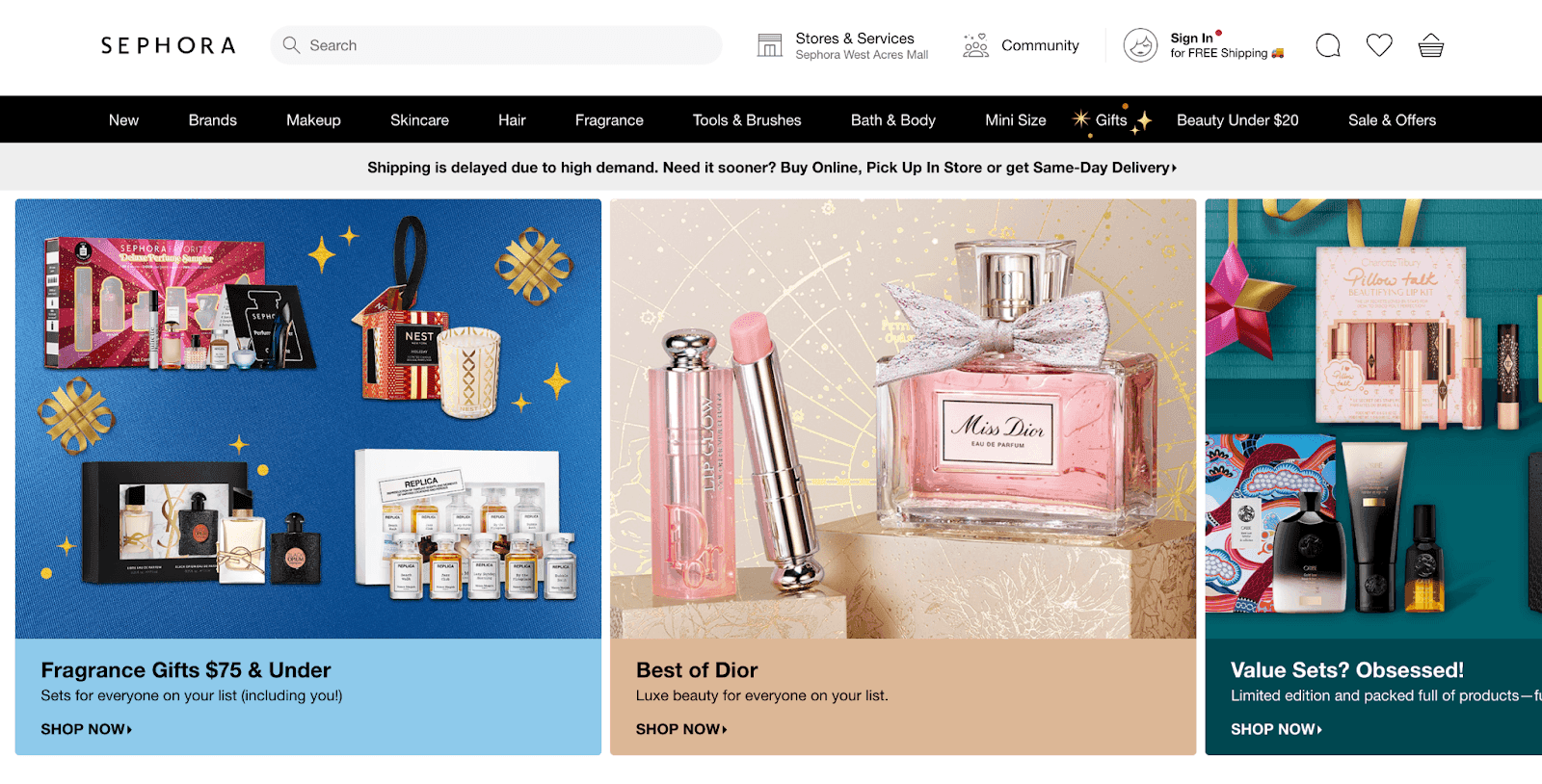Click the Community people icon
The width and height of the screenshot is (1542, 784).
[975, 45]
